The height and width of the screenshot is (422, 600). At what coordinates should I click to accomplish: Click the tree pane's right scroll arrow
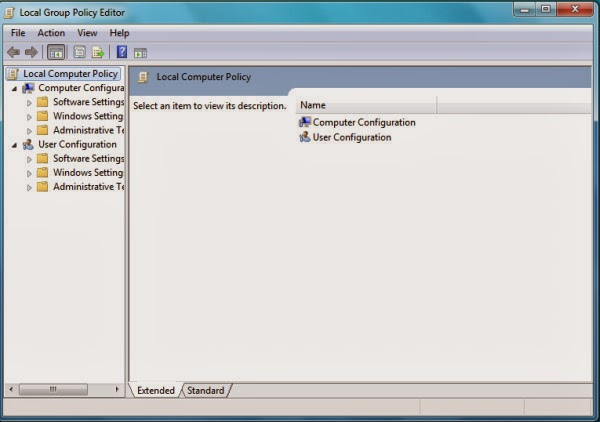tap(117, 389)
